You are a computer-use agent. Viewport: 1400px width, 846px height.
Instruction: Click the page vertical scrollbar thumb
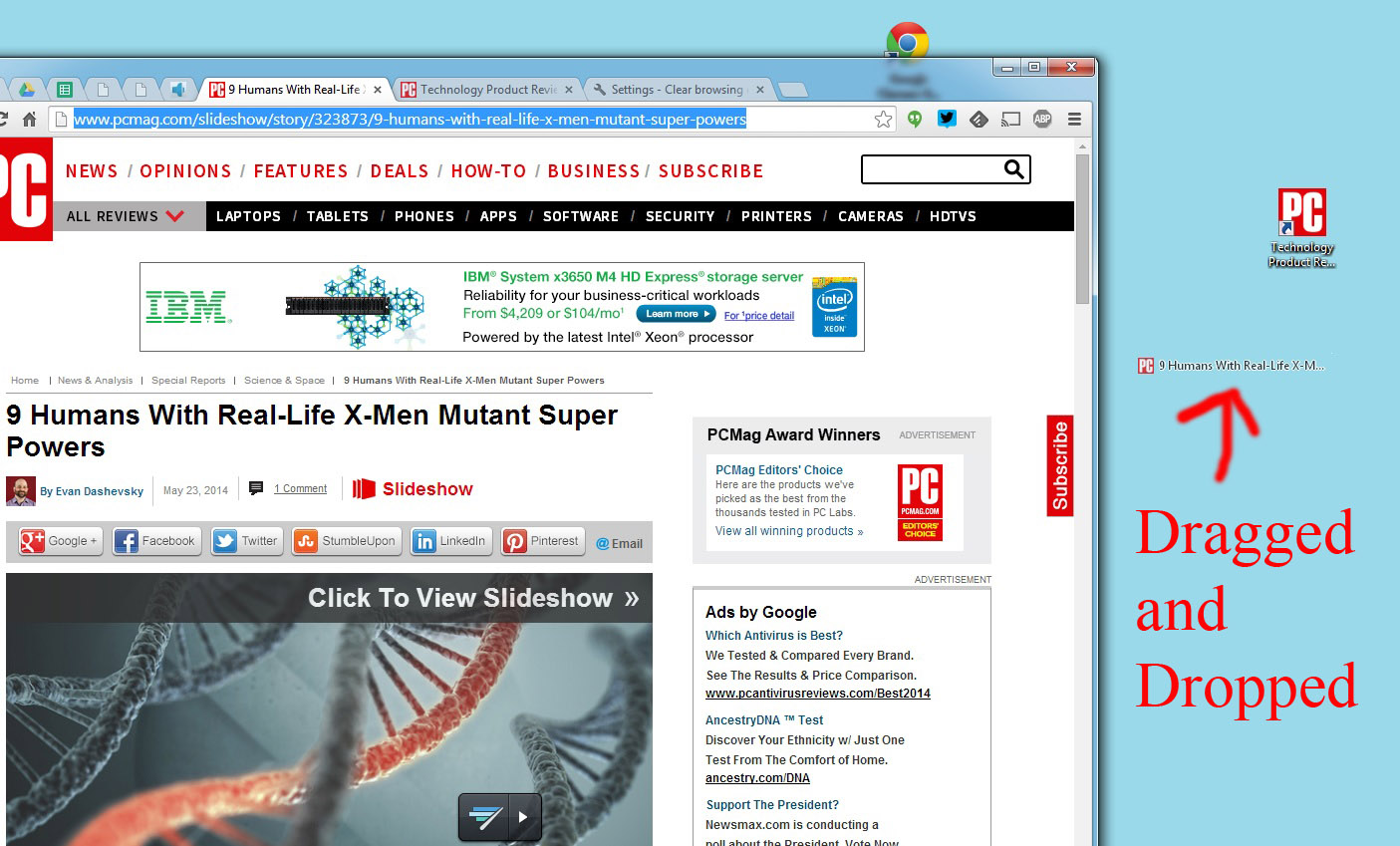[x=1082, y=229]
